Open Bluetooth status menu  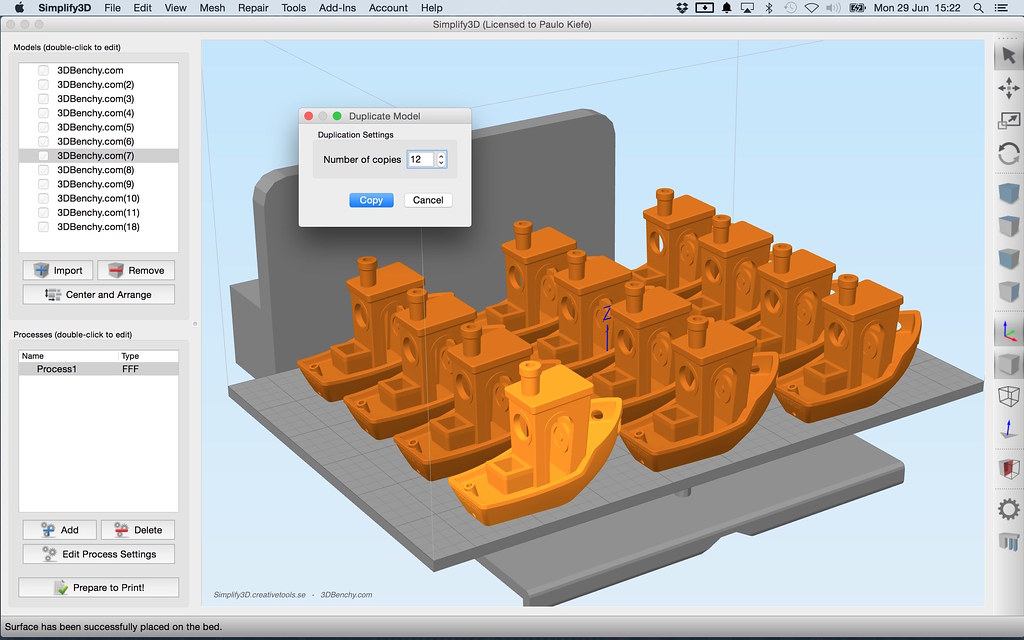click(769, 8)
